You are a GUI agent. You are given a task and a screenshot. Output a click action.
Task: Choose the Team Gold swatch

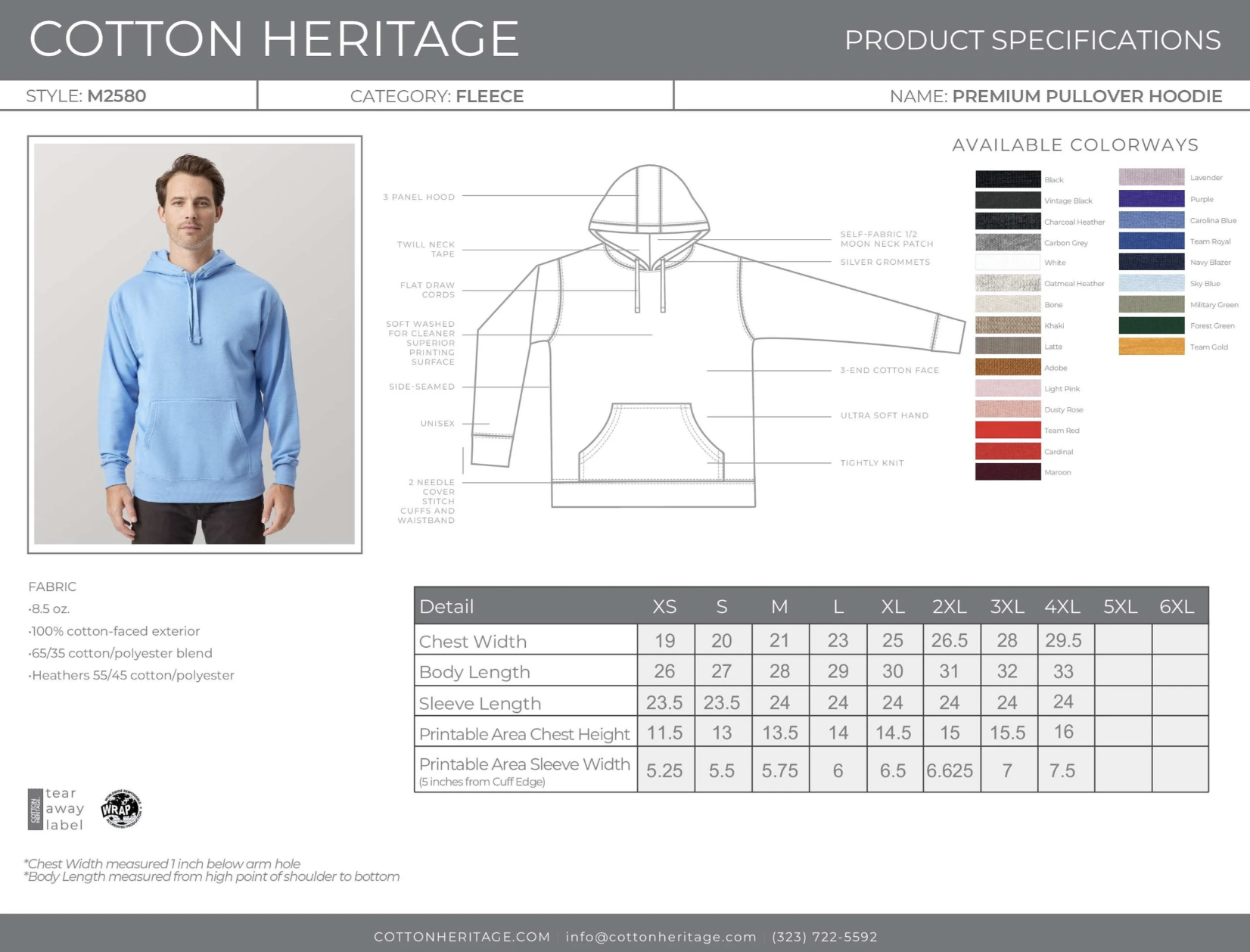click(x=1152, y=347)
